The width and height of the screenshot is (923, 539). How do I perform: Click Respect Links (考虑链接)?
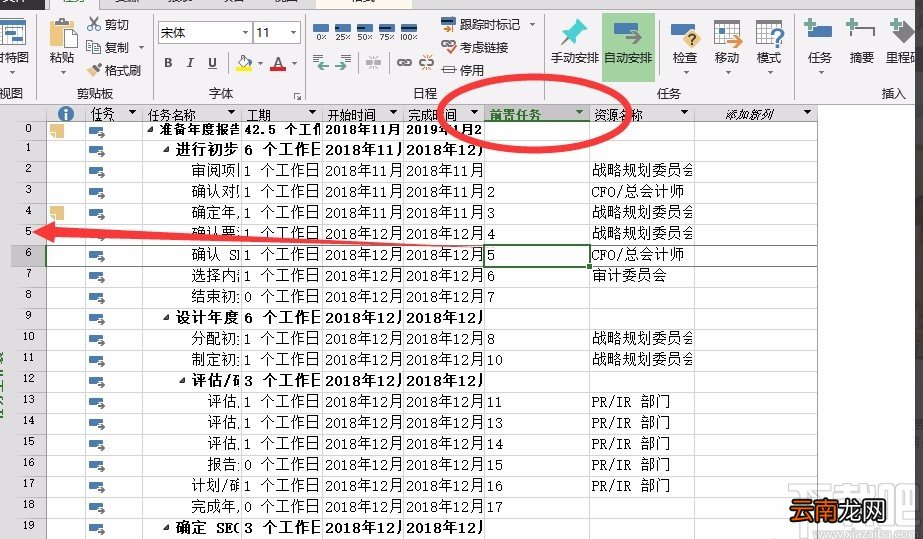click(474, 47)
